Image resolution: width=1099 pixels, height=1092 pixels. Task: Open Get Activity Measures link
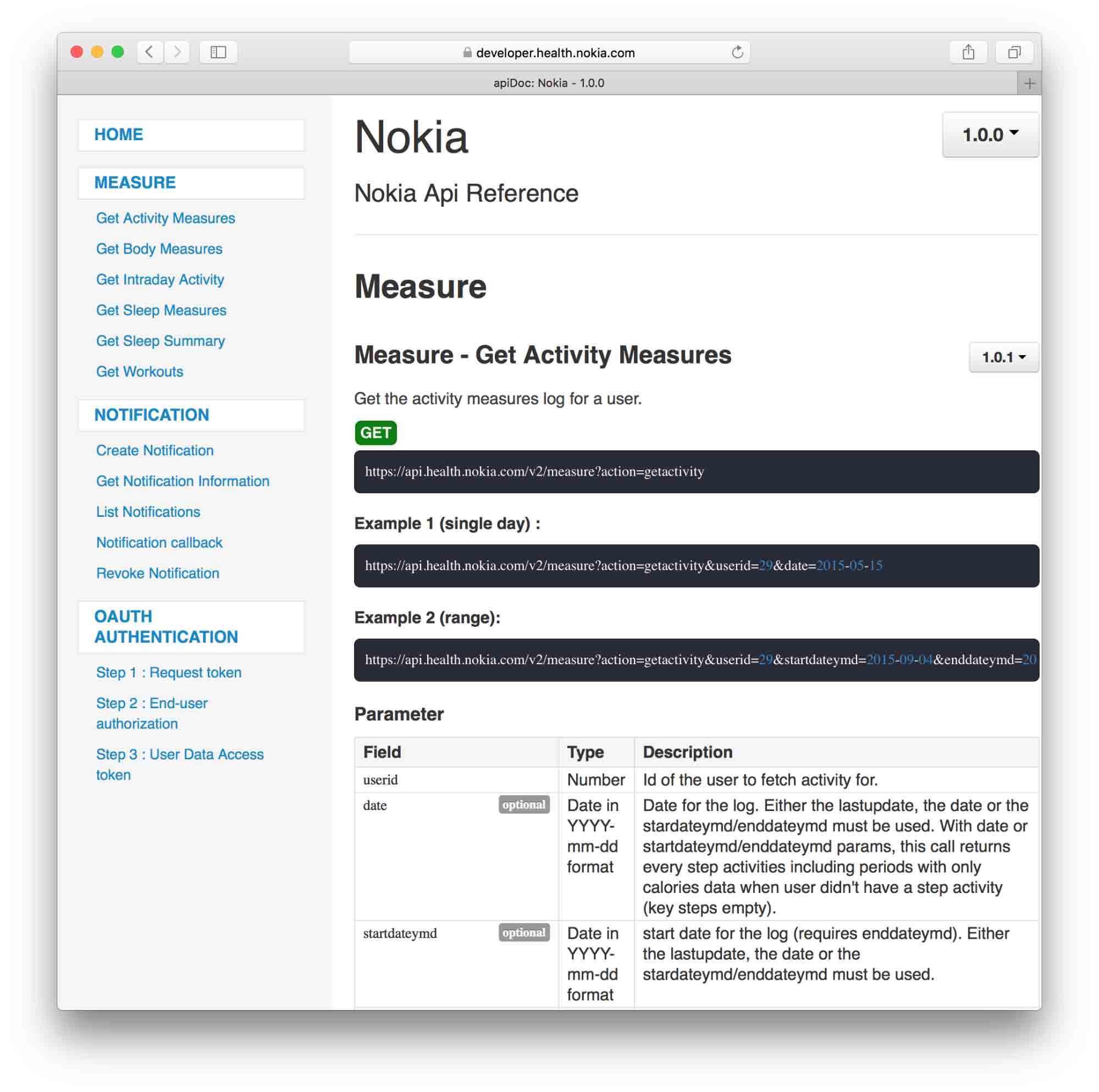click(x=165, y=218)
